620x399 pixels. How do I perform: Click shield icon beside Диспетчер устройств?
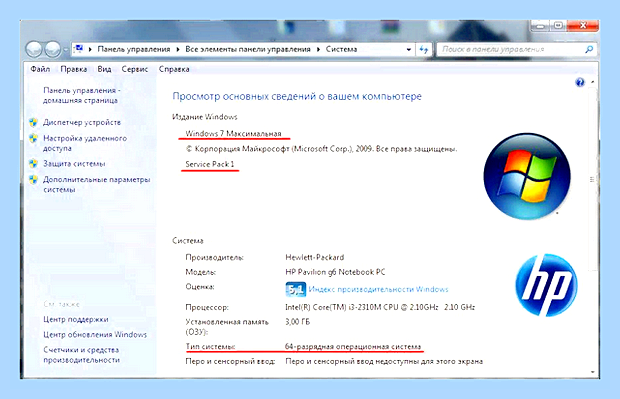click(33, 122)
